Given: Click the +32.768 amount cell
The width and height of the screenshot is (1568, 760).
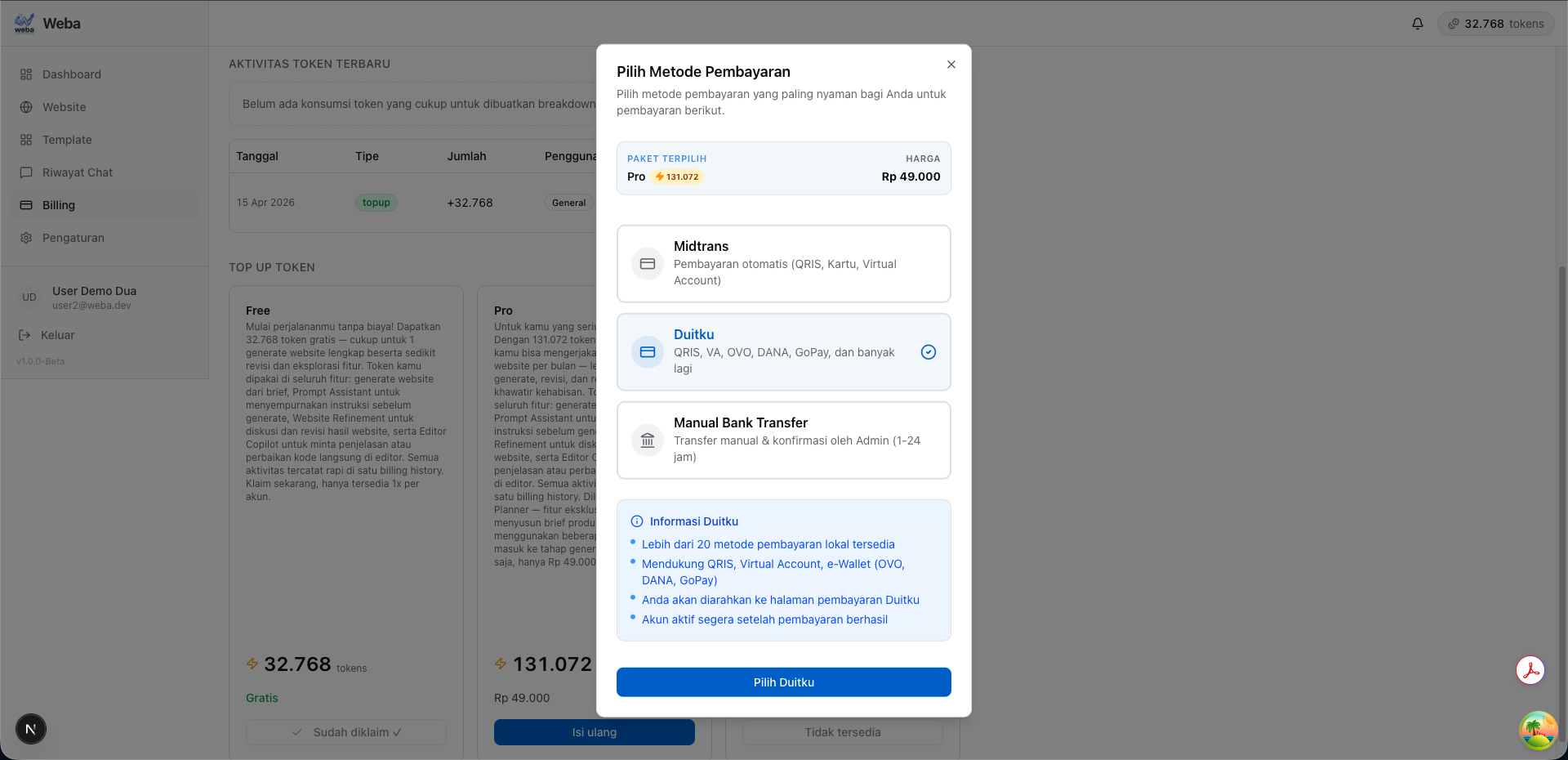Looking at the screenshot, I should click(x=470, y=203).
